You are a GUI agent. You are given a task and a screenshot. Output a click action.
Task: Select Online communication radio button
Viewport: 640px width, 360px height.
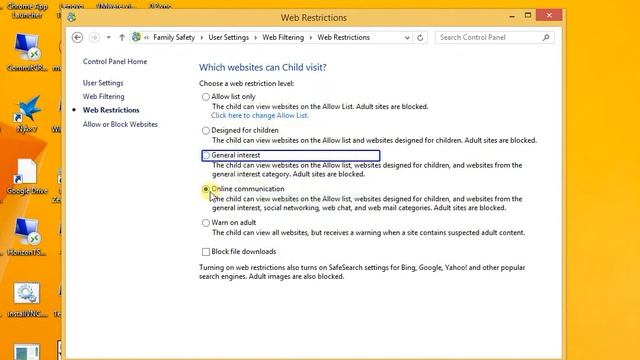pyautogui.click(x=206, y=189)
